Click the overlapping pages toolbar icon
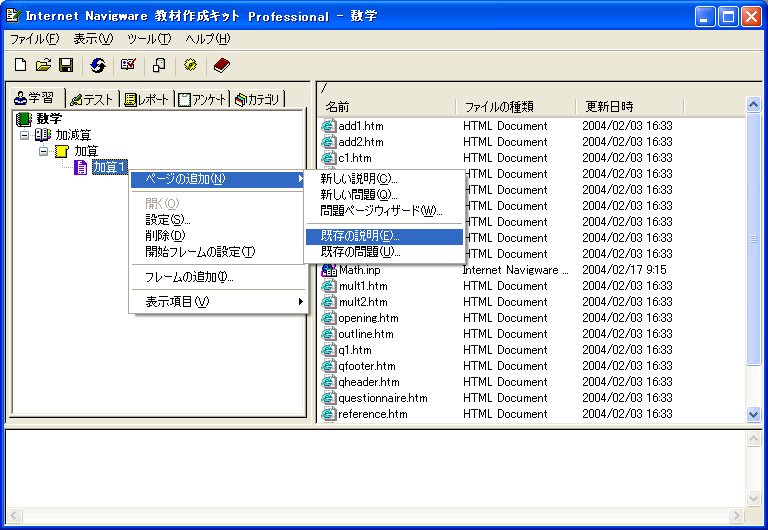Viewport: 768px width, 530px height. coord(159,65)
